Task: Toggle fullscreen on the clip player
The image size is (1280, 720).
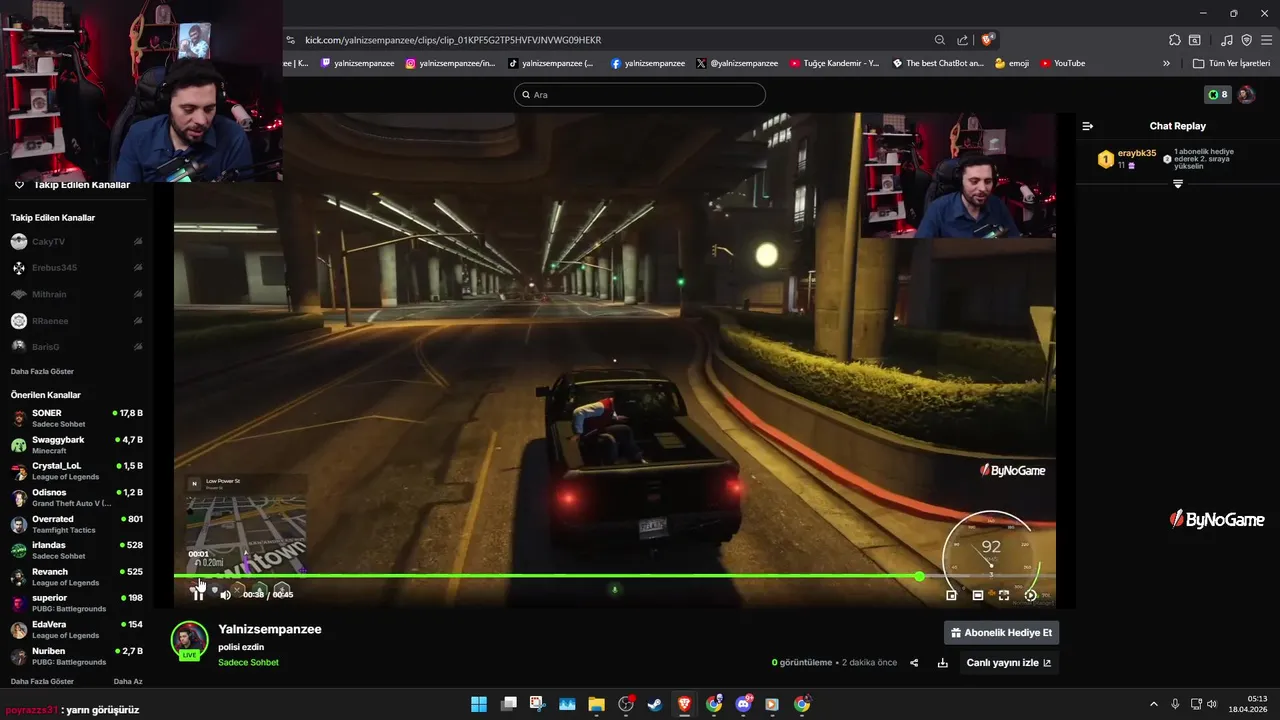Action: [1004, 595]
